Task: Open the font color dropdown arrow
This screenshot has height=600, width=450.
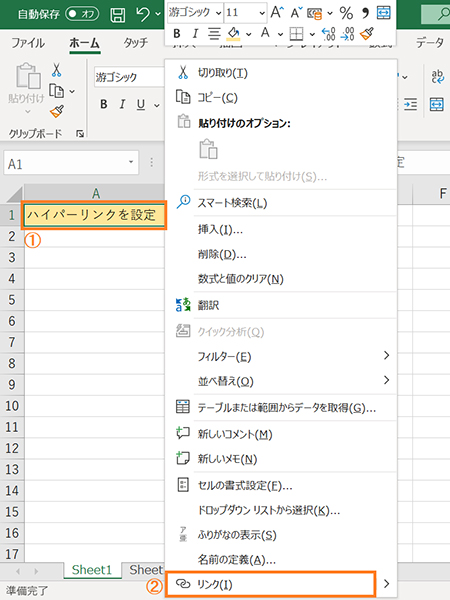Action: [280, 34]
